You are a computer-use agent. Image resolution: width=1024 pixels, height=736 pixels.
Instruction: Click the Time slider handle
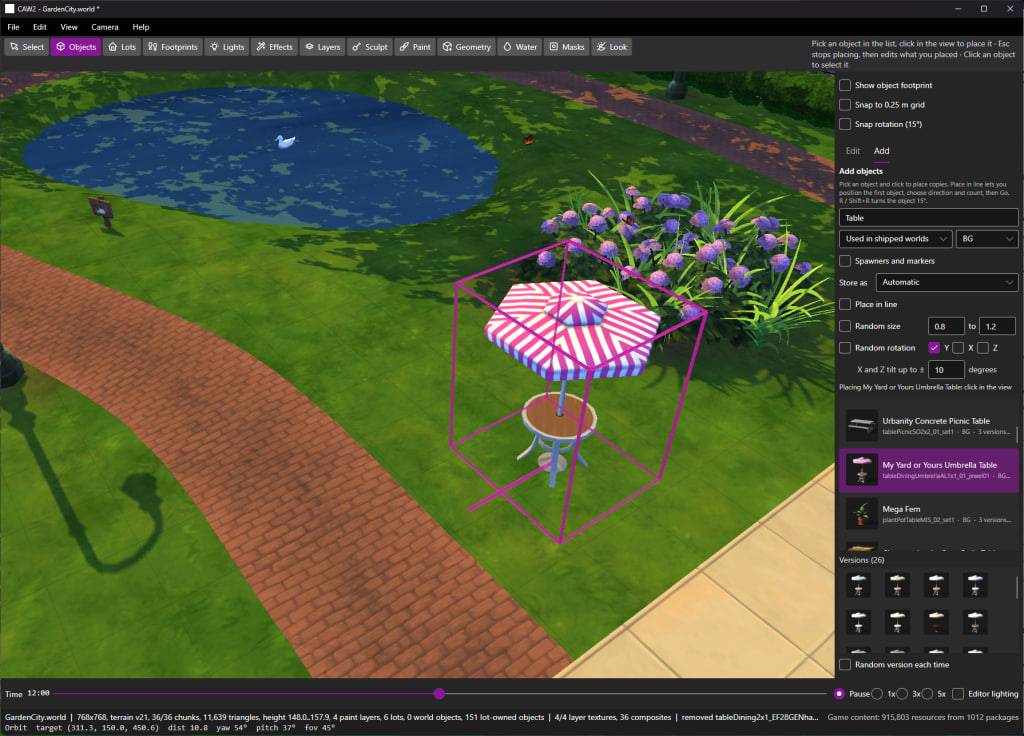pyautogui.click(x=440, y=694)
